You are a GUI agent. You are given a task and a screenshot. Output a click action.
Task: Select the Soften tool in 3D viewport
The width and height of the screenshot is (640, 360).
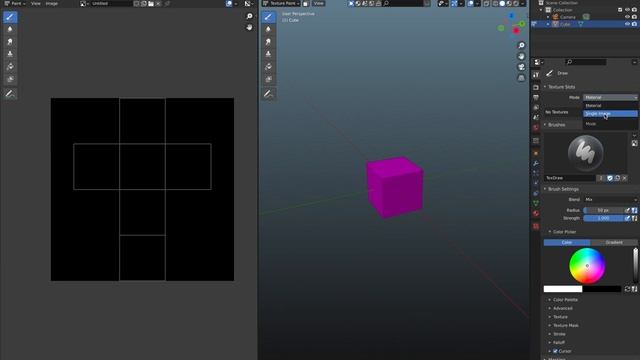click(x=268, y=29)
